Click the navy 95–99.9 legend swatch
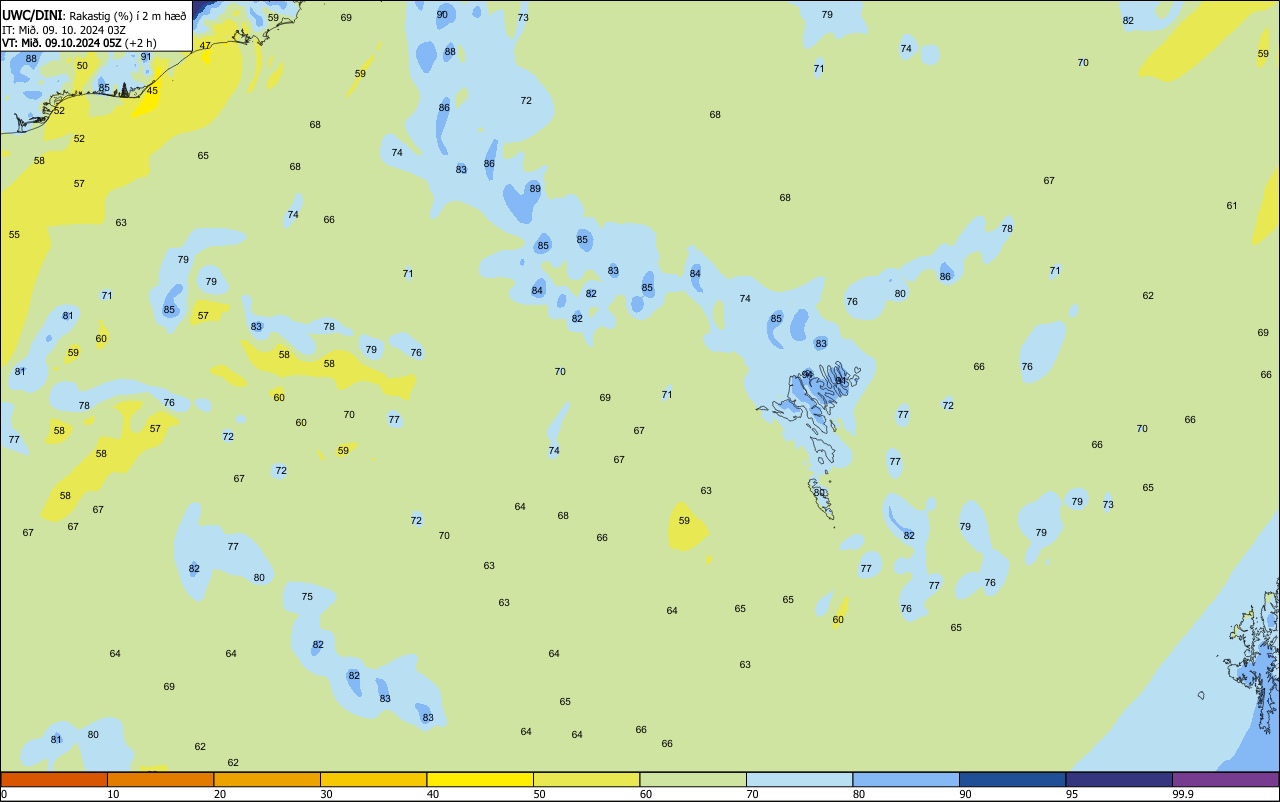1280x802 pixels. [1119, 779]
